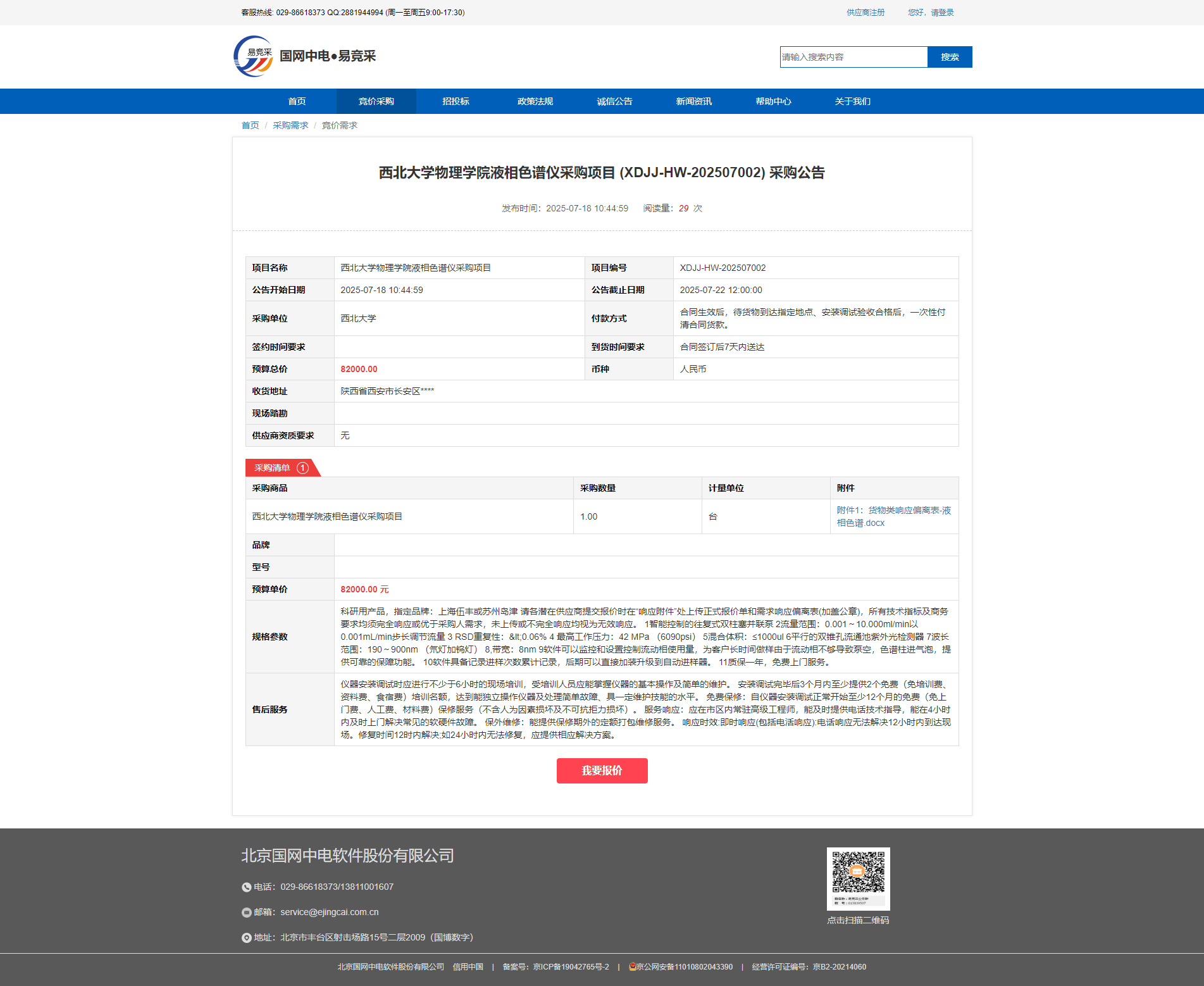
Task: Open the 供应商注册 link
Action: (x=866, y=13)
